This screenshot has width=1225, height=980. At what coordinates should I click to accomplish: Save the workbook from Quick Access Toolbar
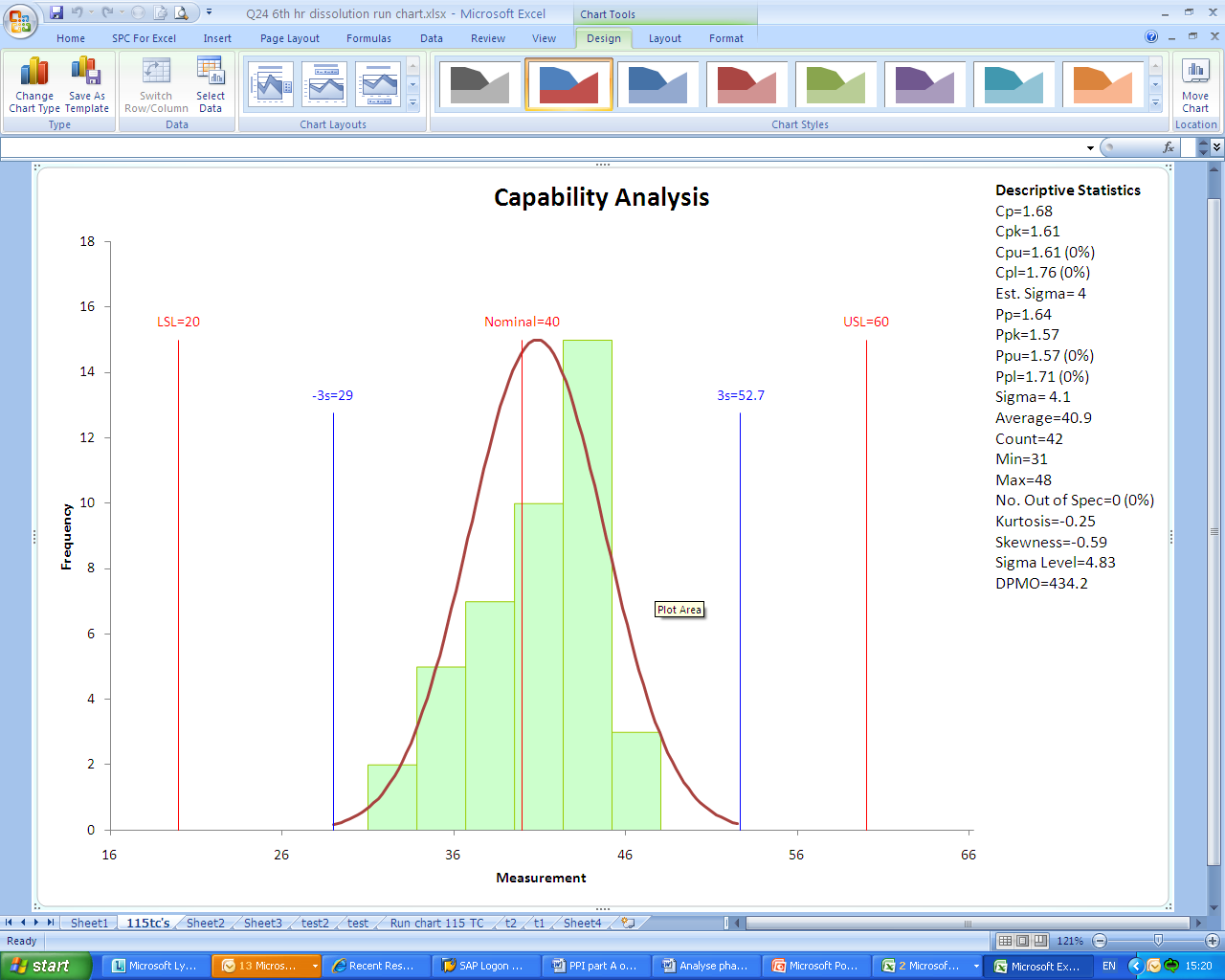57,11
